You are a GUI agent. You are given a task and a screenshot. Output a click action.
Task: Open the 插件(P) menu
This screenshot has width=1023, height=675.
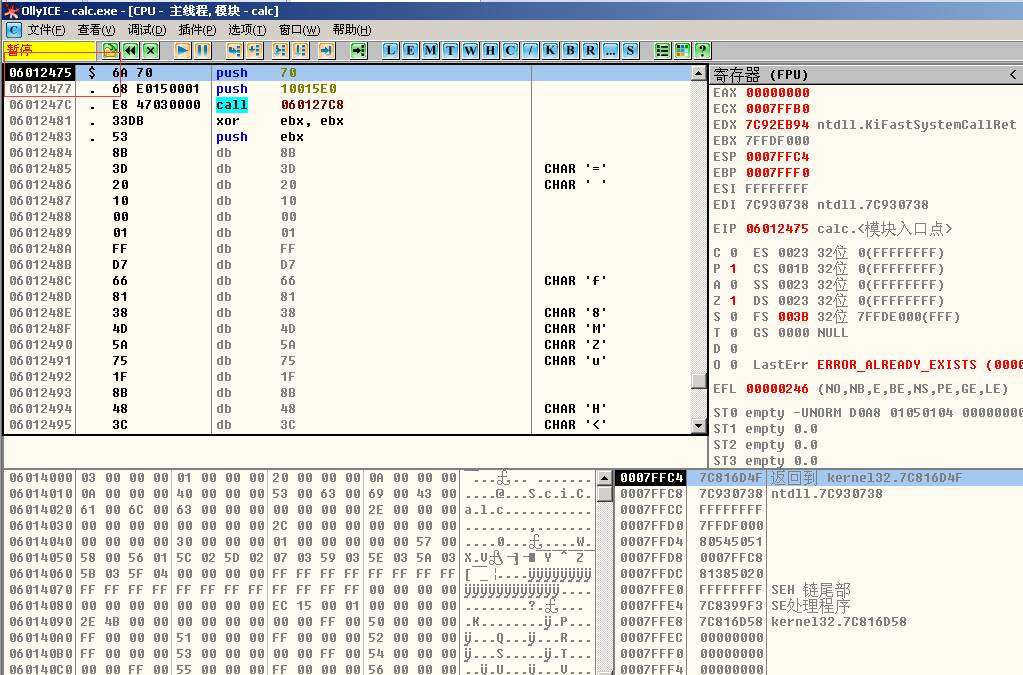tap(197, 30)
